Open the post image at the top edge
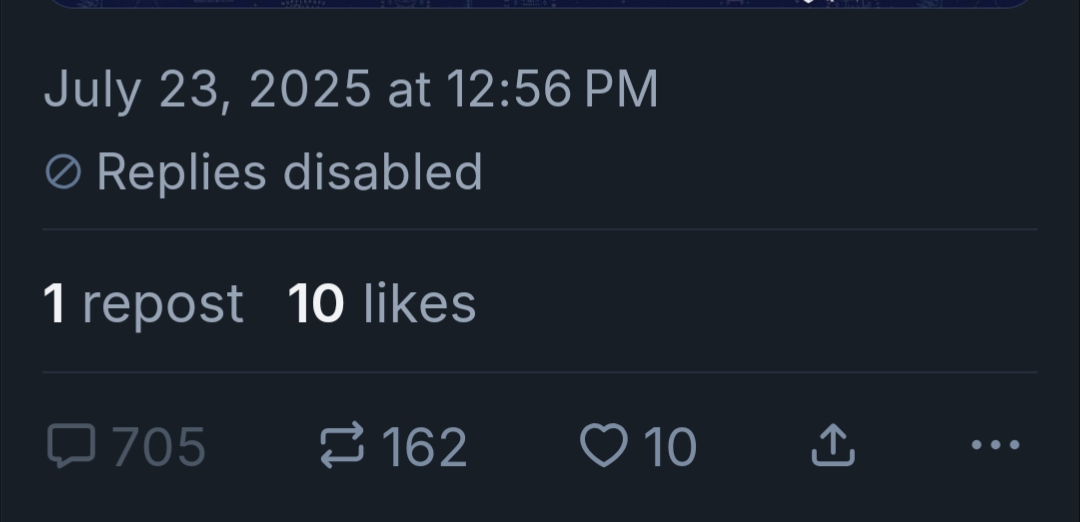This screenshot has width=1080, height=522. click(540, 4)
